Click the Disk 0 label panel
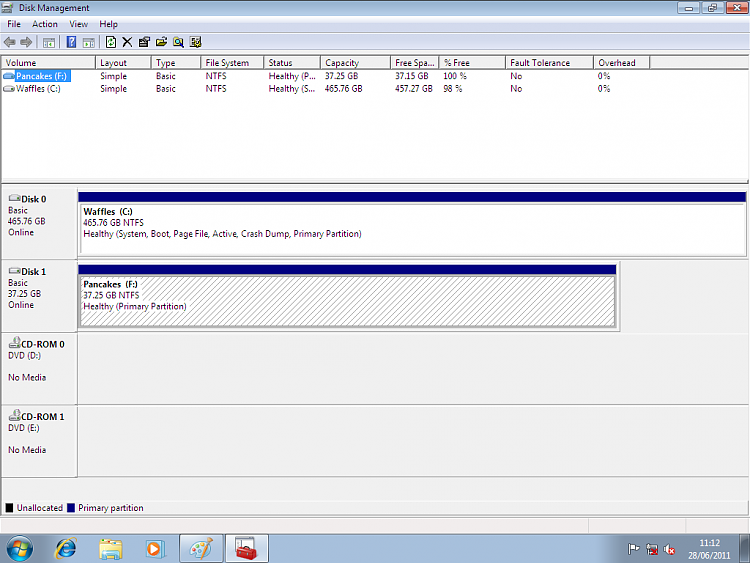 (x=39, y=223)
